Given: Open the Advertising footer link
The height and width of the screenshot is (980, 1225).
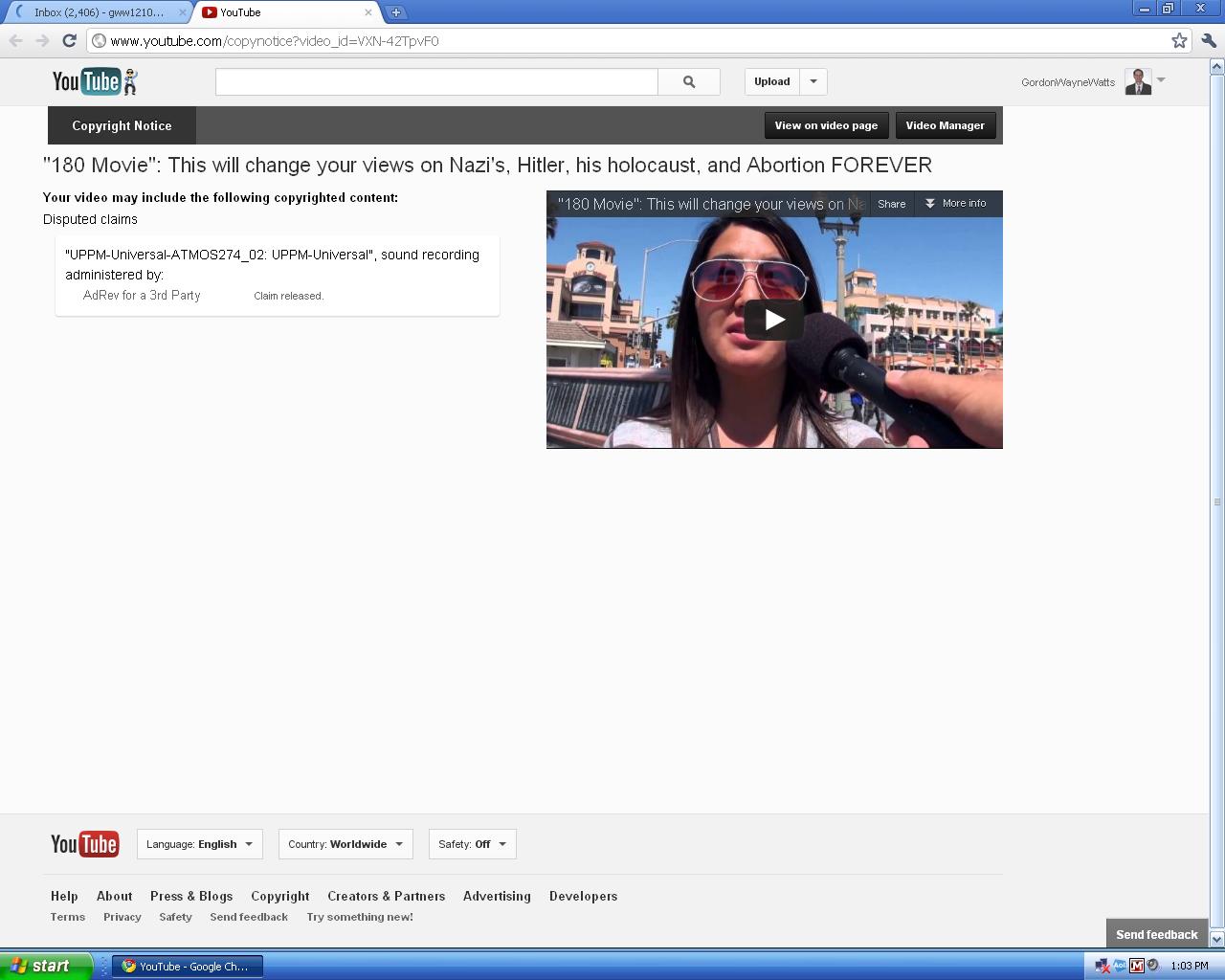Looking at the screenshot, I should coord(497,896).
